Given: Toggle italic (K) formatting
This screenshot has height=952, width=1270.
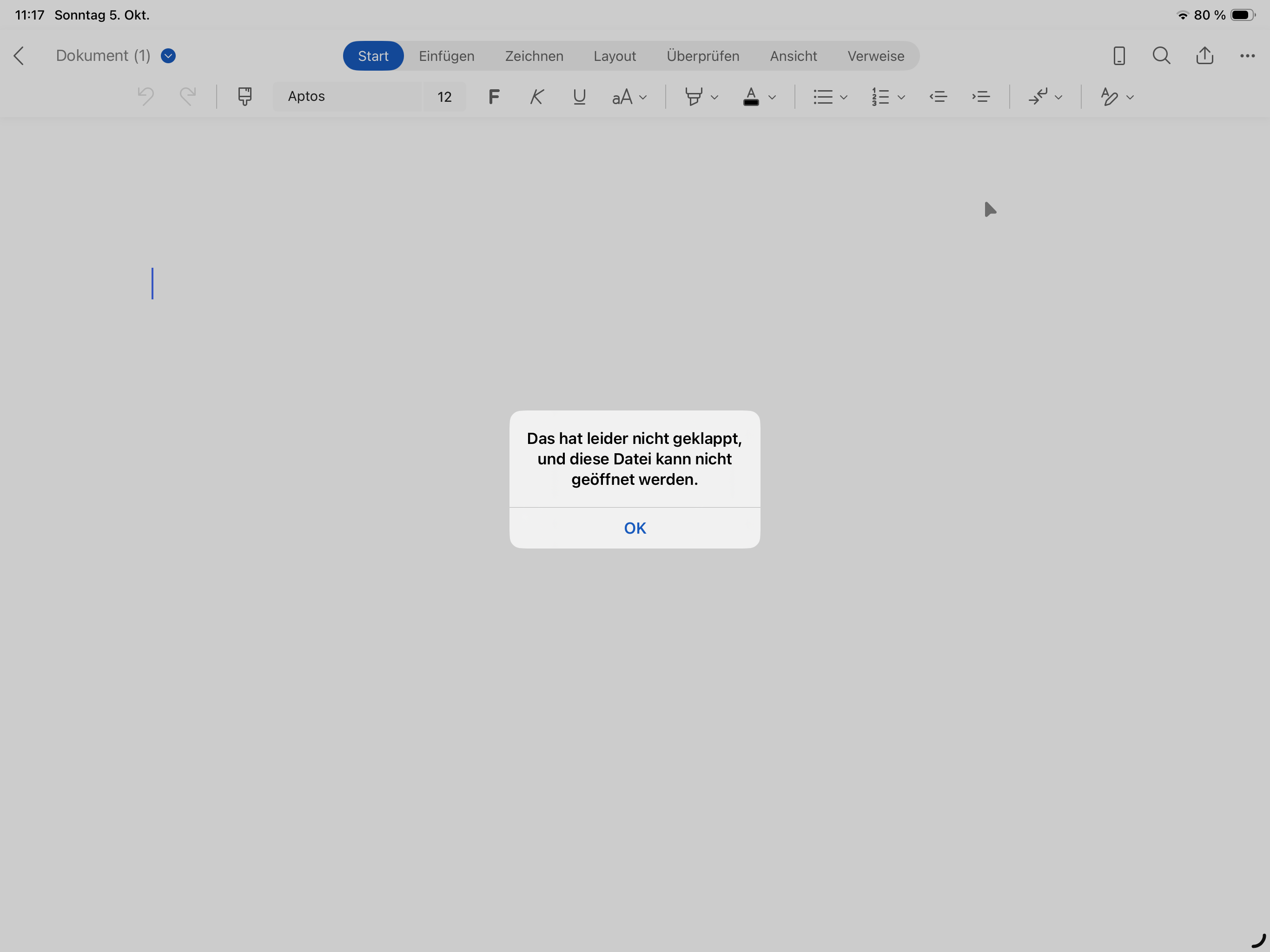Looking at the screenshot, I should [536, 97].
